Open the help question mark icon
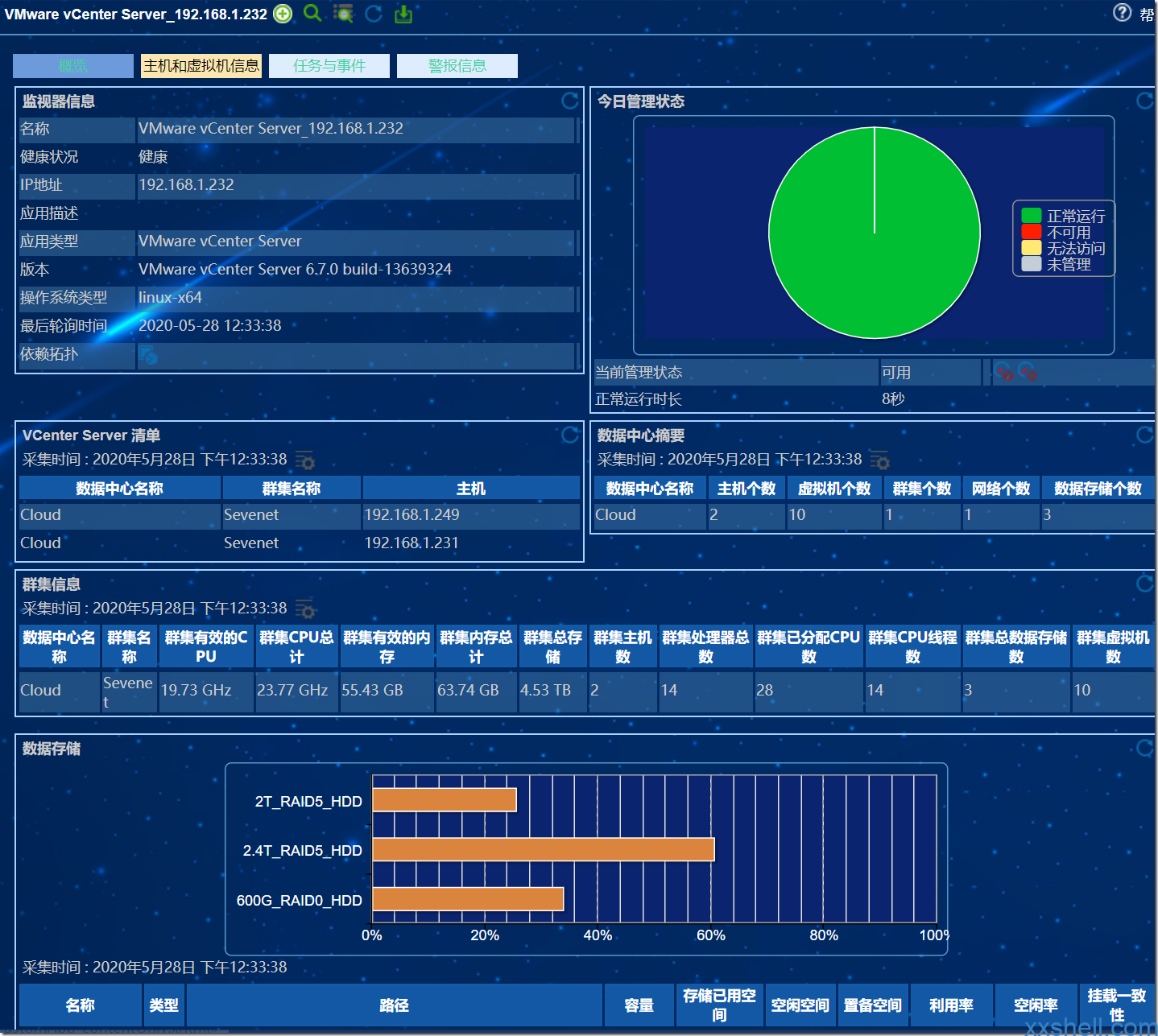 tap(1123, 12)
